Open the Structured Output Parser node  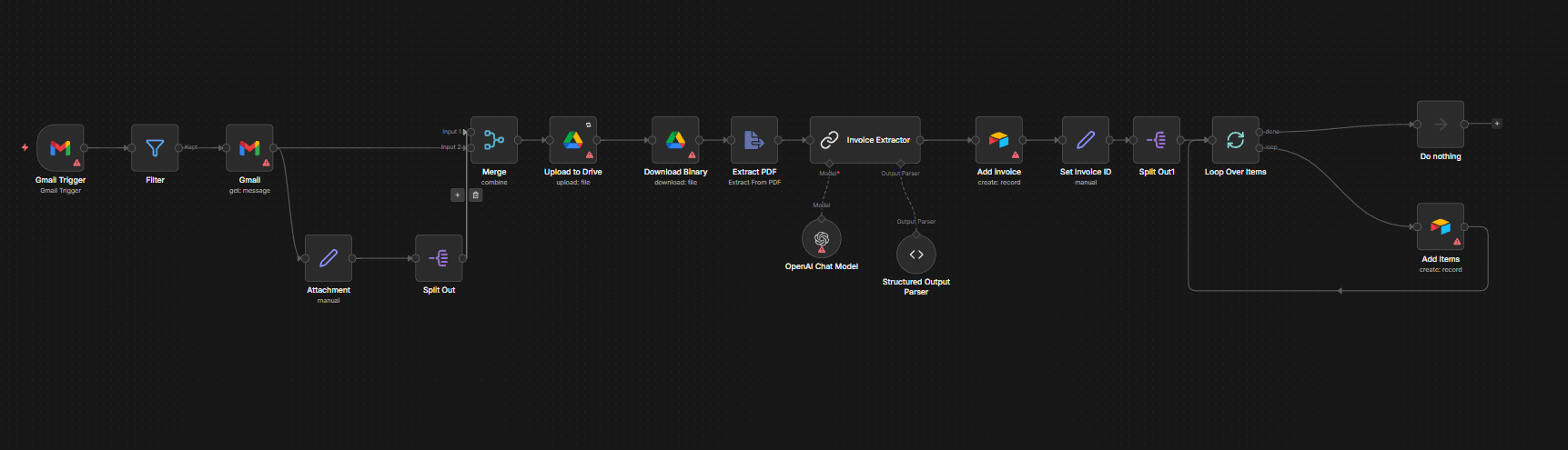pos(916,254)
